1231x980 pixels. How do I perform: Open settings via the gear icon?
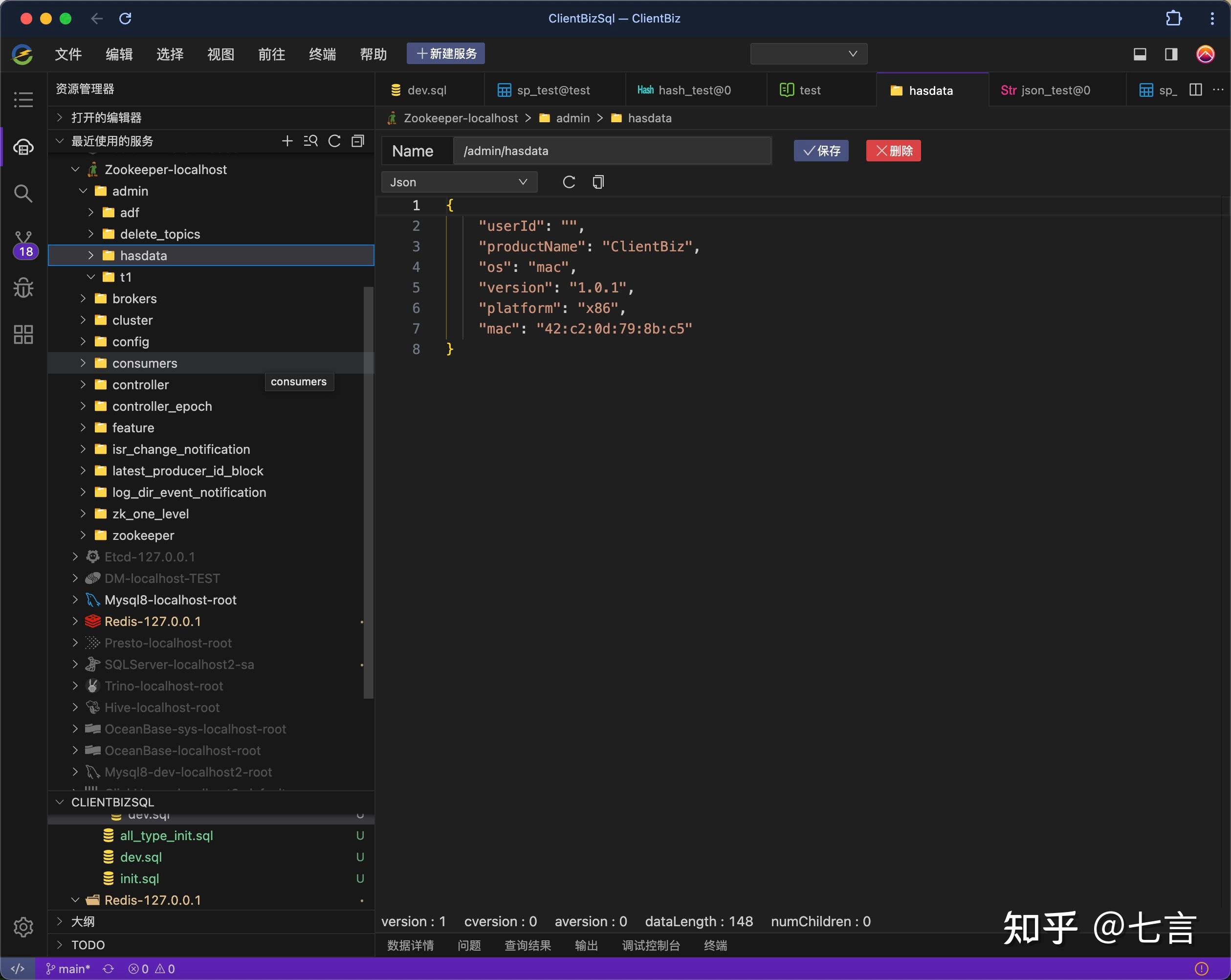[x=23, y=926]
